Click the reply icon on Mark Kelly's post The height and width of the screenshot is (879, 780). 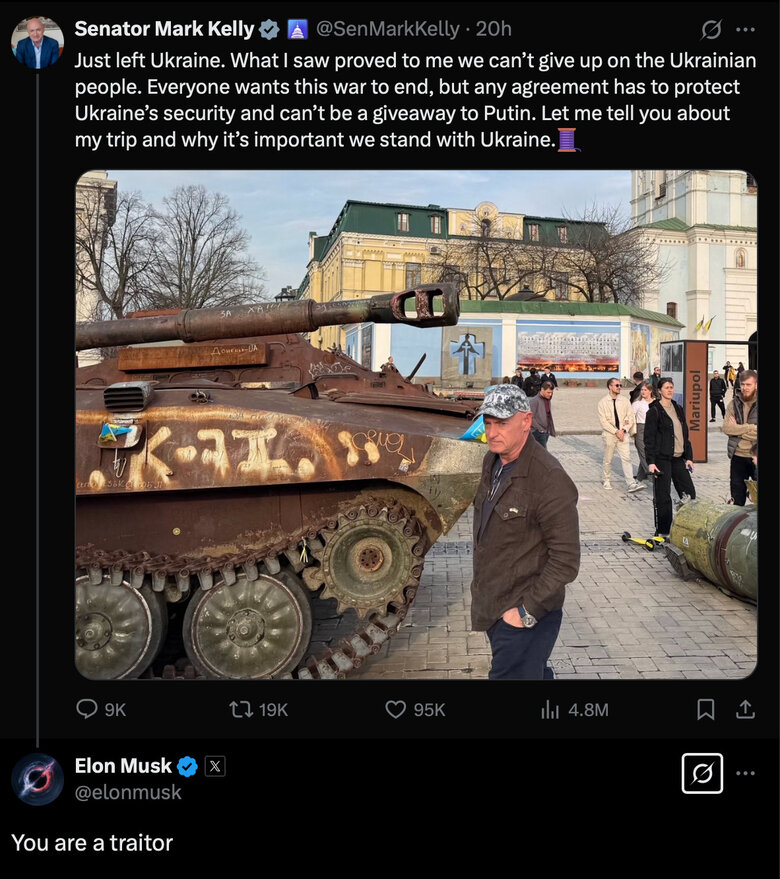pyautogui.click(x=88, y=709)
